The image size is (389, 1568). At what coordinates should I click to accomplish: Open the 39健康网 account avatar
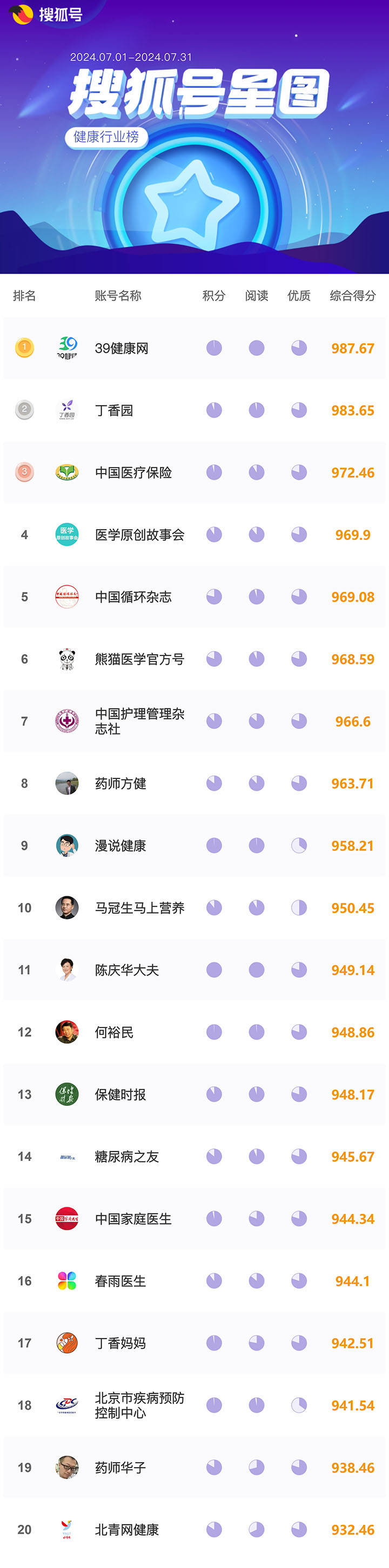[67, 348]
